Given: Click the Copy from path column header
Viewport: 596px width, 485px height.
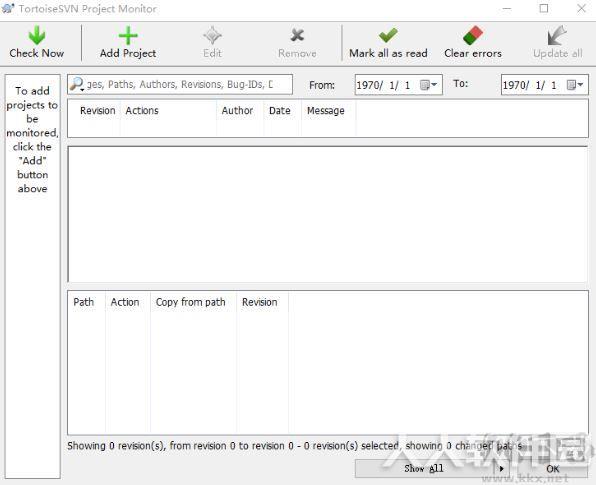Looking at the screenshot, I should point(190,302).
